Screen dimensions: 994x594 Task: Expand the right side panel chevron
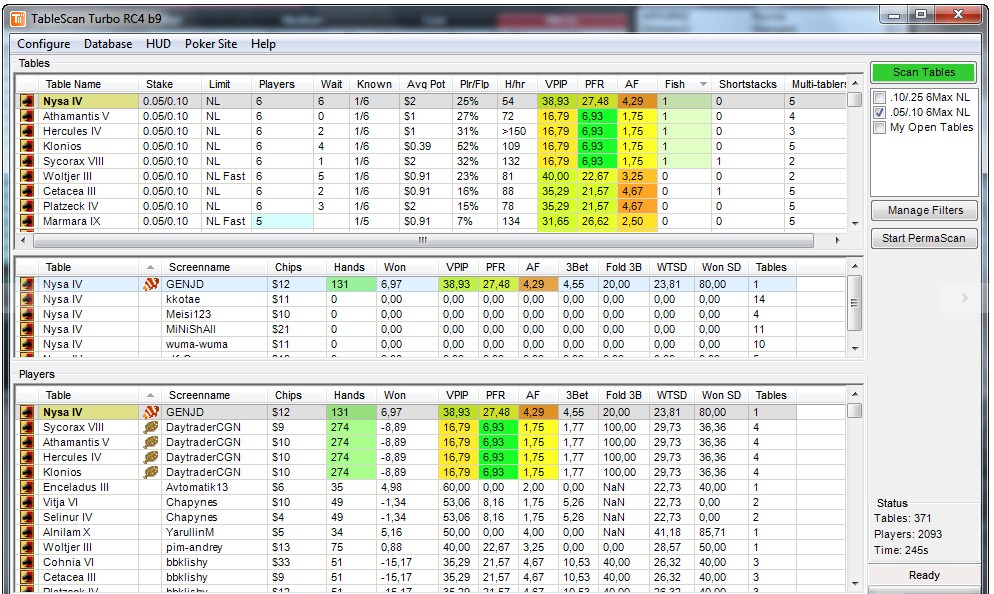962,297
